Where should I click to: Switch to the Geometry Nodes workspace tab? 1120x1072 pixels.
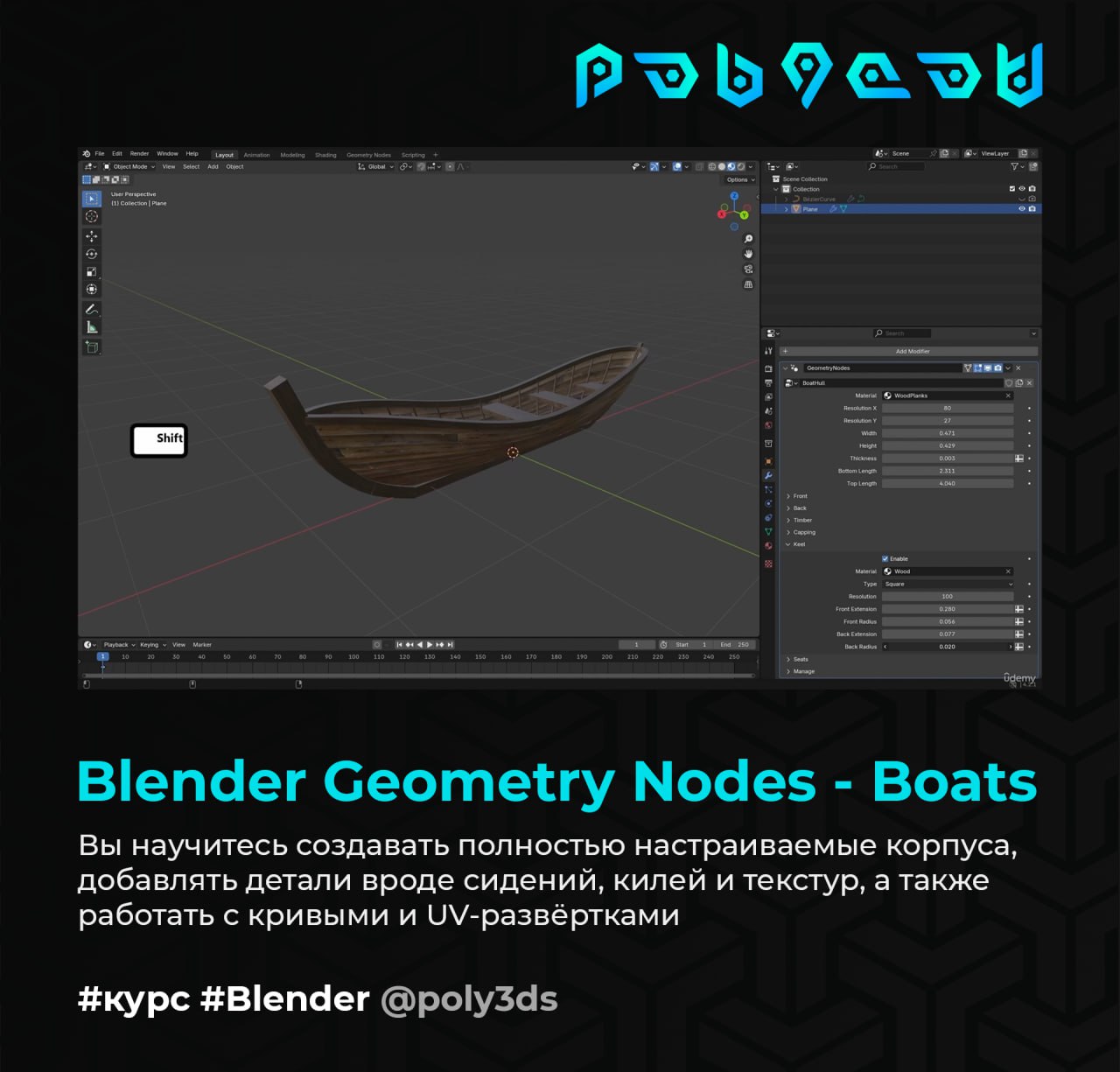(x=368, y=155)
